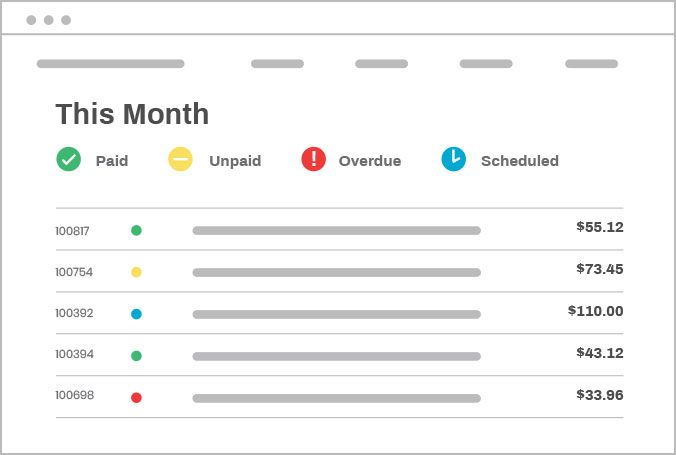Open invoice number 100754

(74, 272)
